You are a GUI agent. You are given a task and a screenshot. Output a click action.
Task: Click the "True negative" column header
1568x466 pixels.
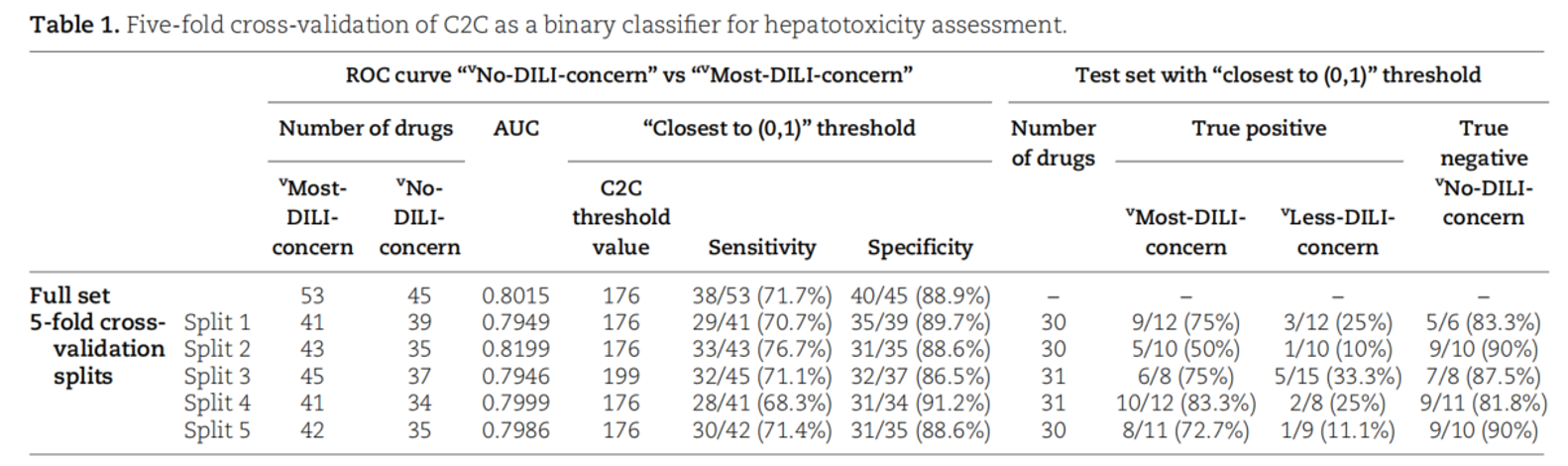[x=1483, y=143]
